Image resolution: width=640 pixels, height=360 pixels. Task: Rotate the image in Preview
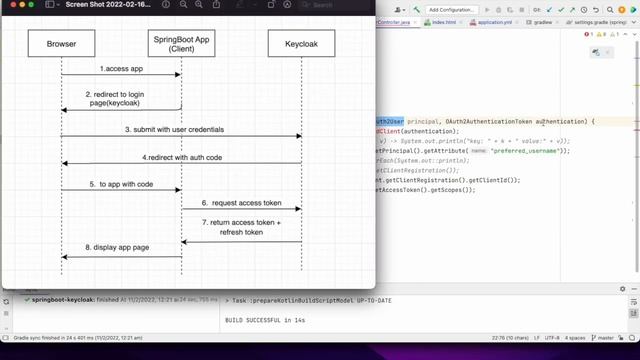pos(271,4)
